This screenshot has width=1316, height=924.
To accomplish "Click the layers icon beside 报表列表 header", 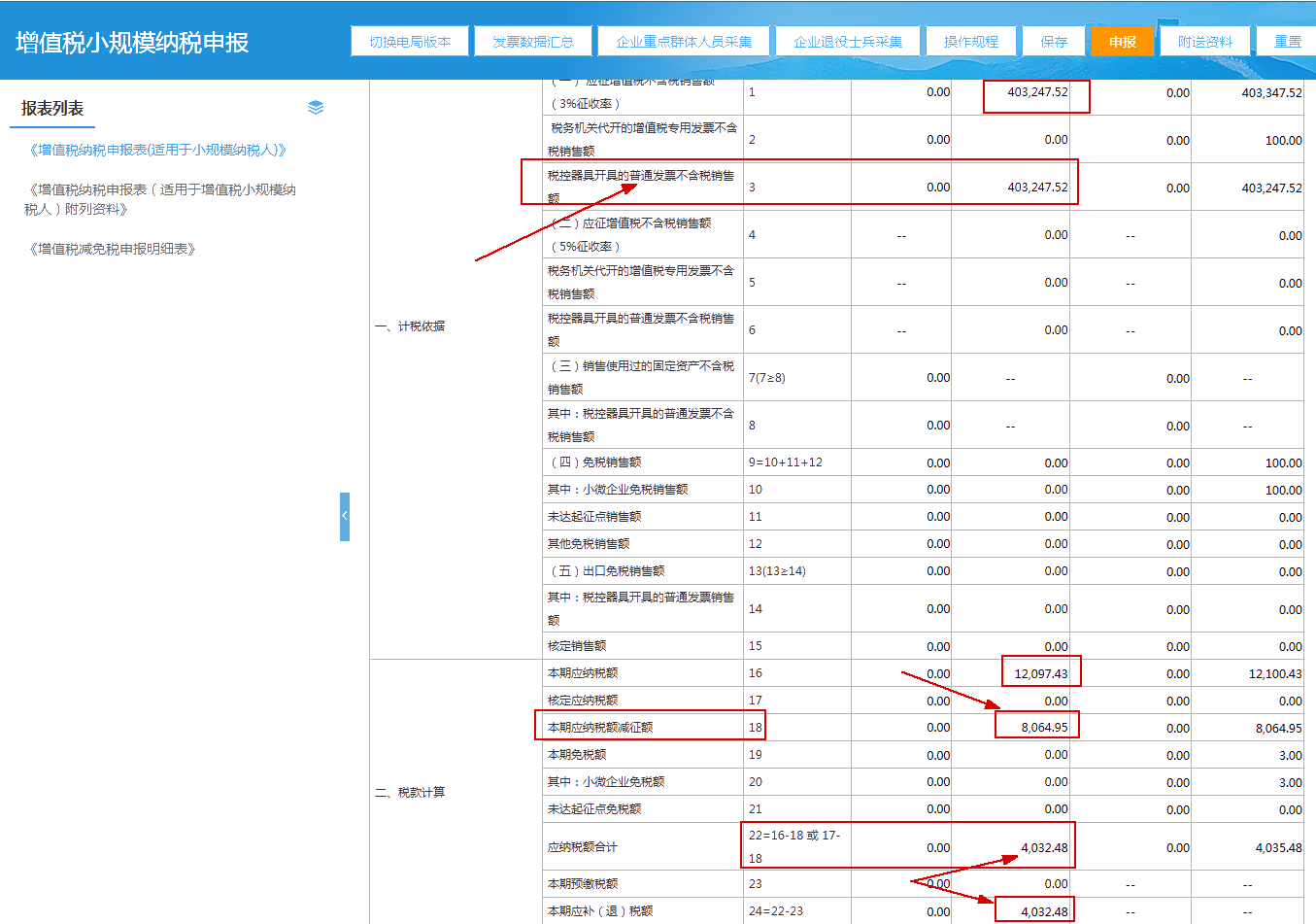I will [316, 108].
